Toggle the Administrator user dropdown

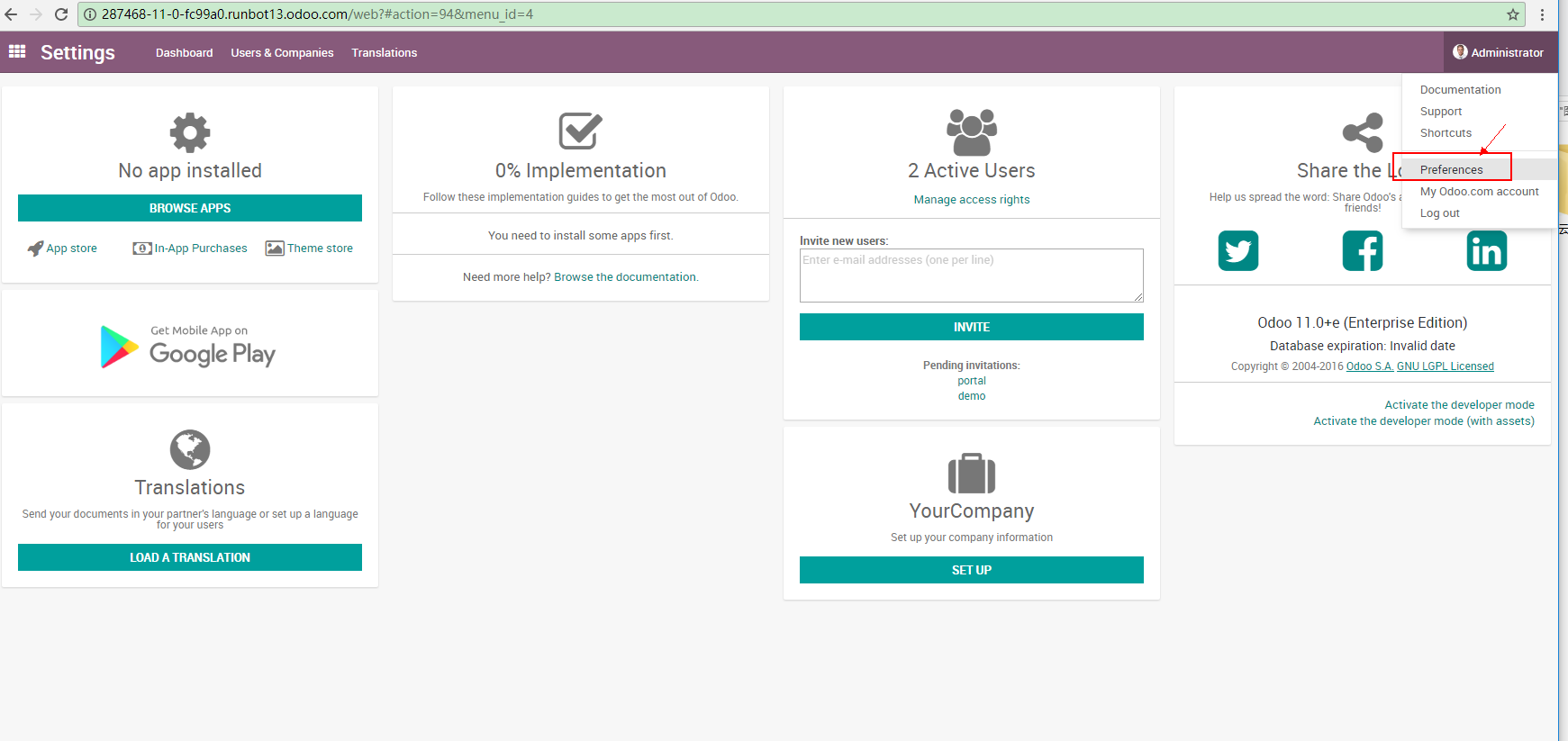1499,52
